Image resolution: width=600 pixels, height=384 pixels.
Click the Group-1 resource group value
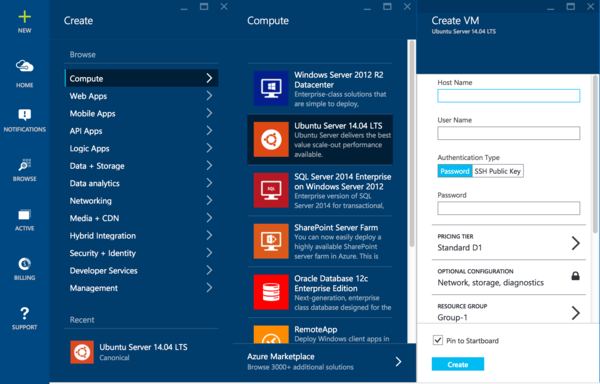tap(452, 317)
